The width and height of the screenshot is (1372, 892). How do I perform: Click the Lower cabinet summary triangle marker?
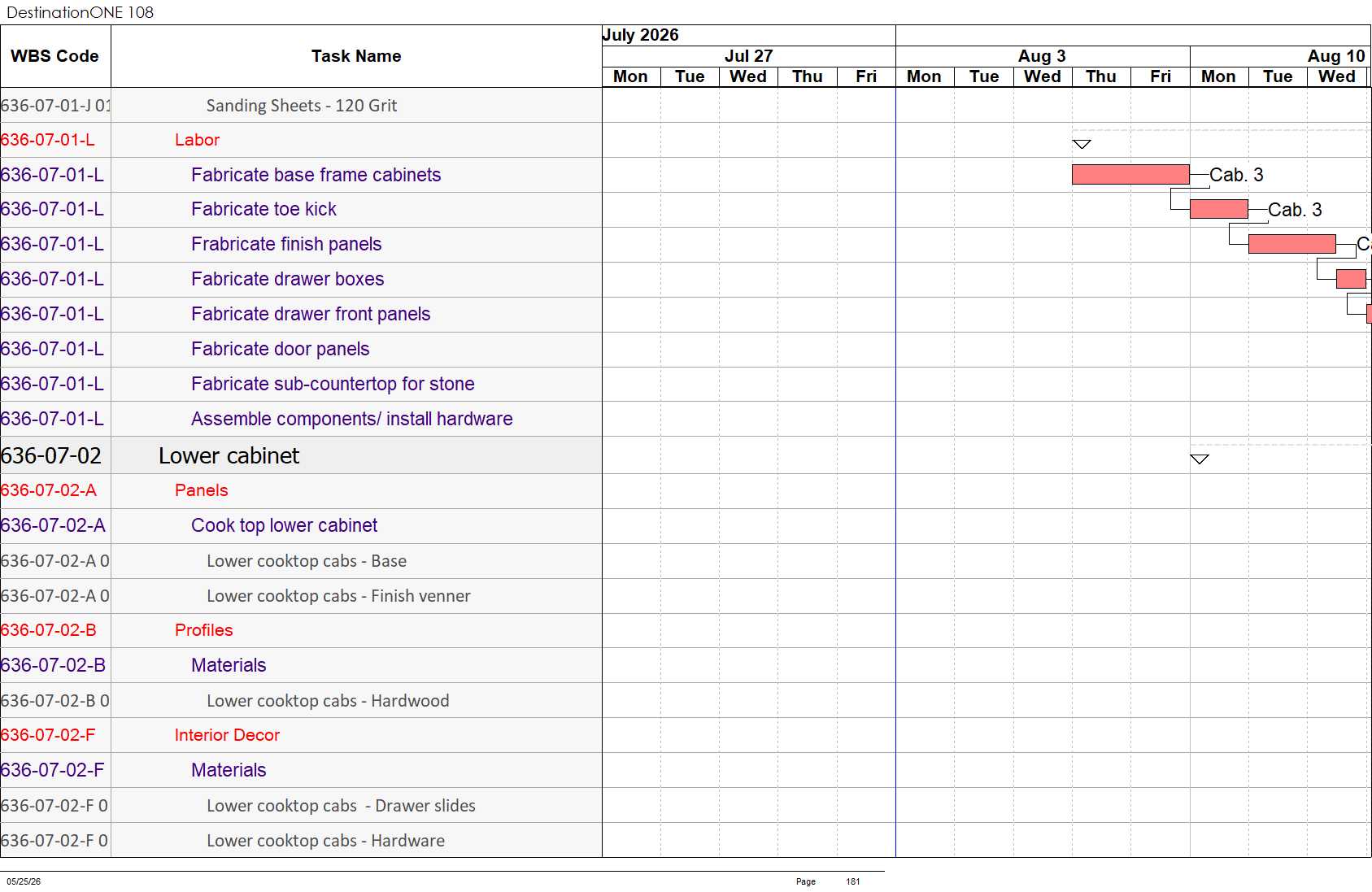tap(1199, 459)
